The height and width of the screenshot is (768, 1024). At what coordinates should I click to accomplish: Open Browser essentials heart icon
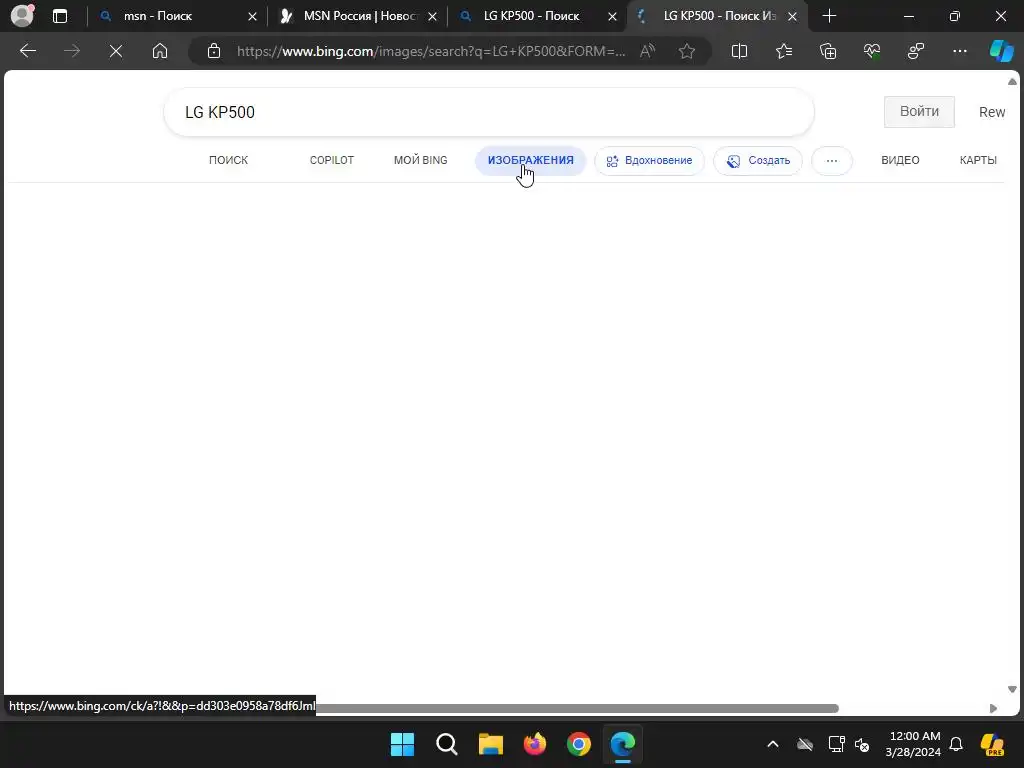click(x=872, y=51)
